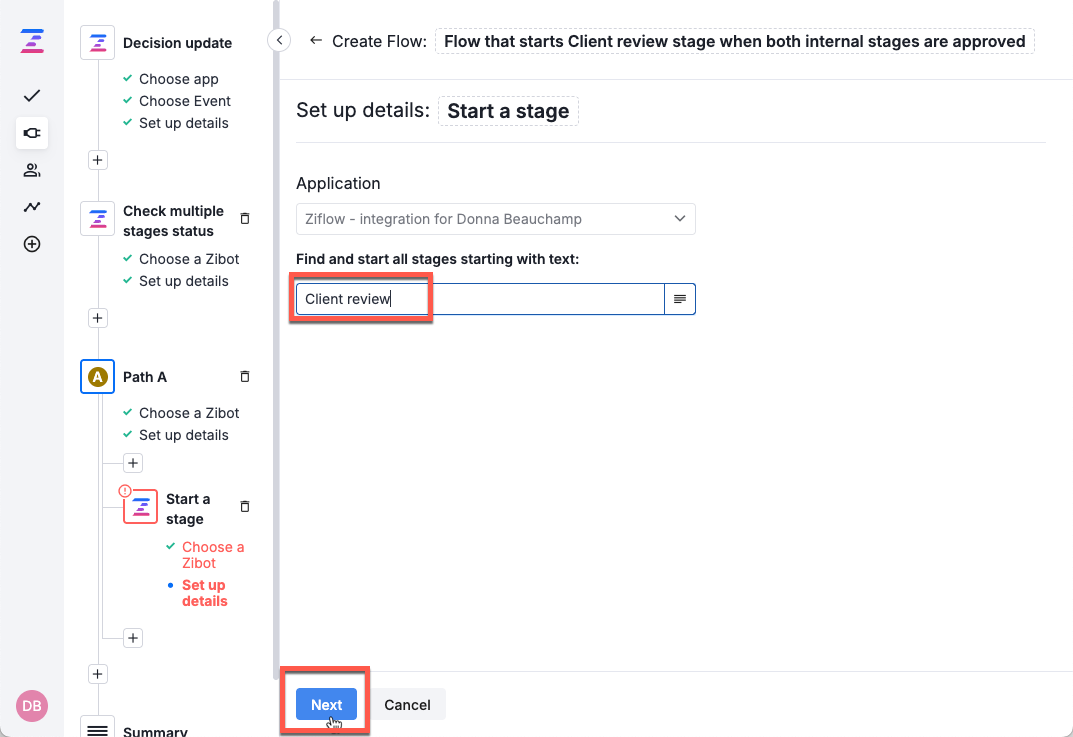This screenshot has width=1073, height=737.
Task: Open the checkmark proofs icon in sidebar
Action: [x=32, y=96]
